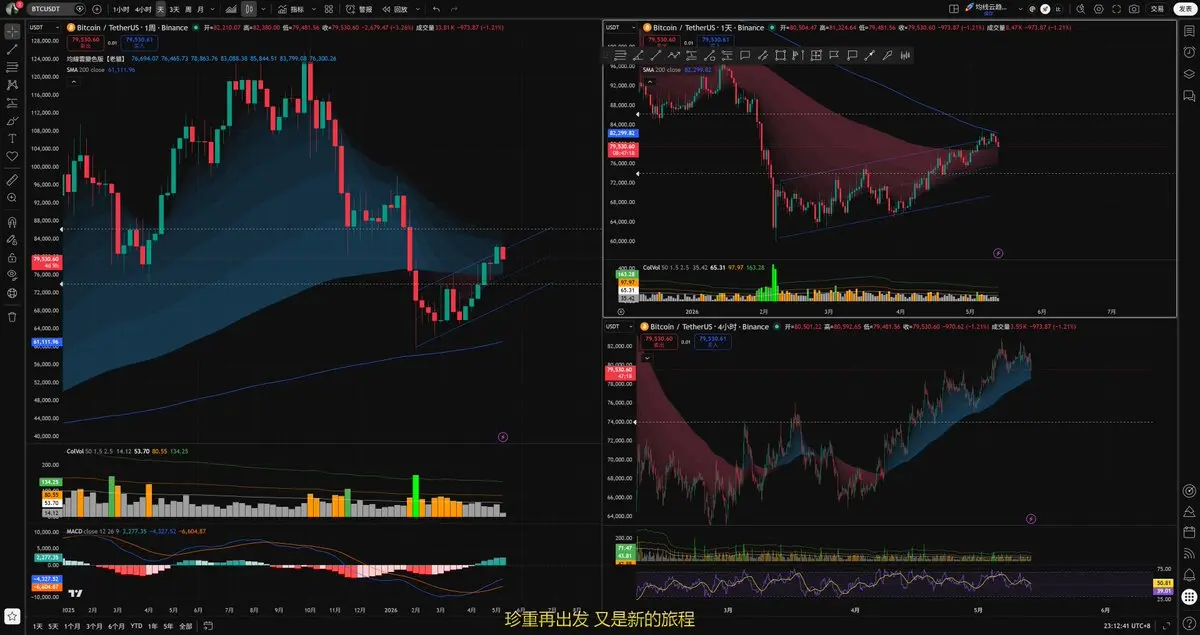Expand the chart type dropdown arrow
Screen dimensions: 1200x635
pyautogui.click(x=263, y=9)
